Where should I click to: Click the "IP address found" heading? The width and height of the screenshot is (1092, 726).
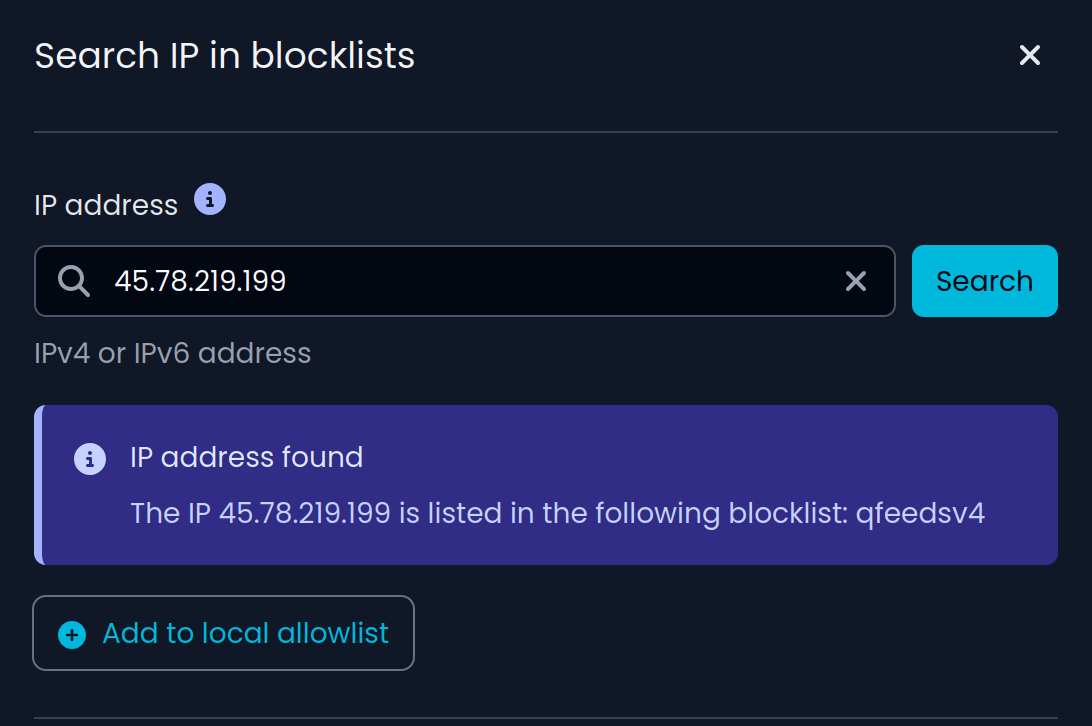(246, 458)
